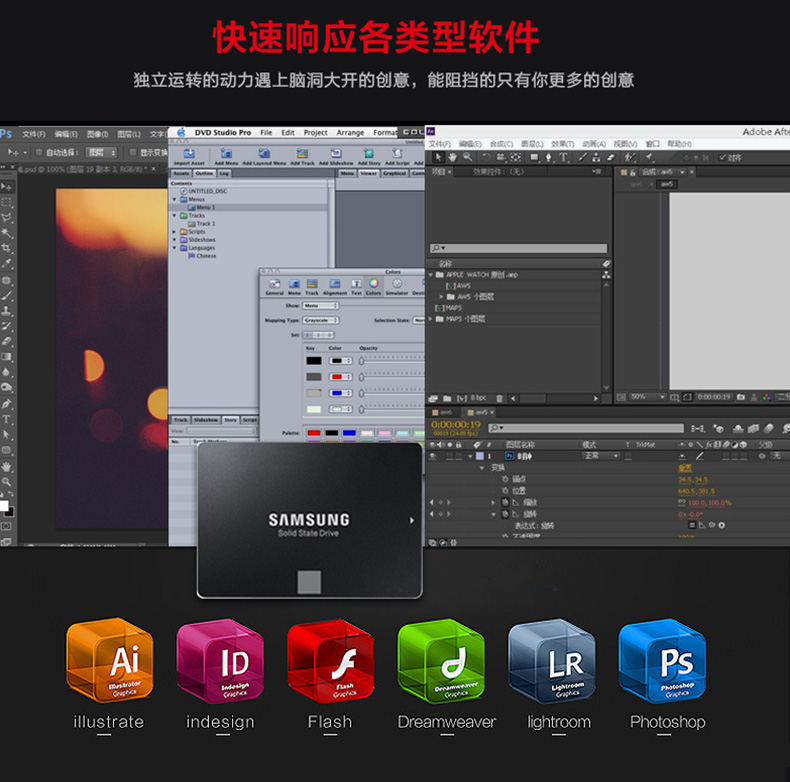This screenshot has width=790, height=782.
Task: Collapse the Menus folder in DVD Studio outline
Action: tap(175, 200)
